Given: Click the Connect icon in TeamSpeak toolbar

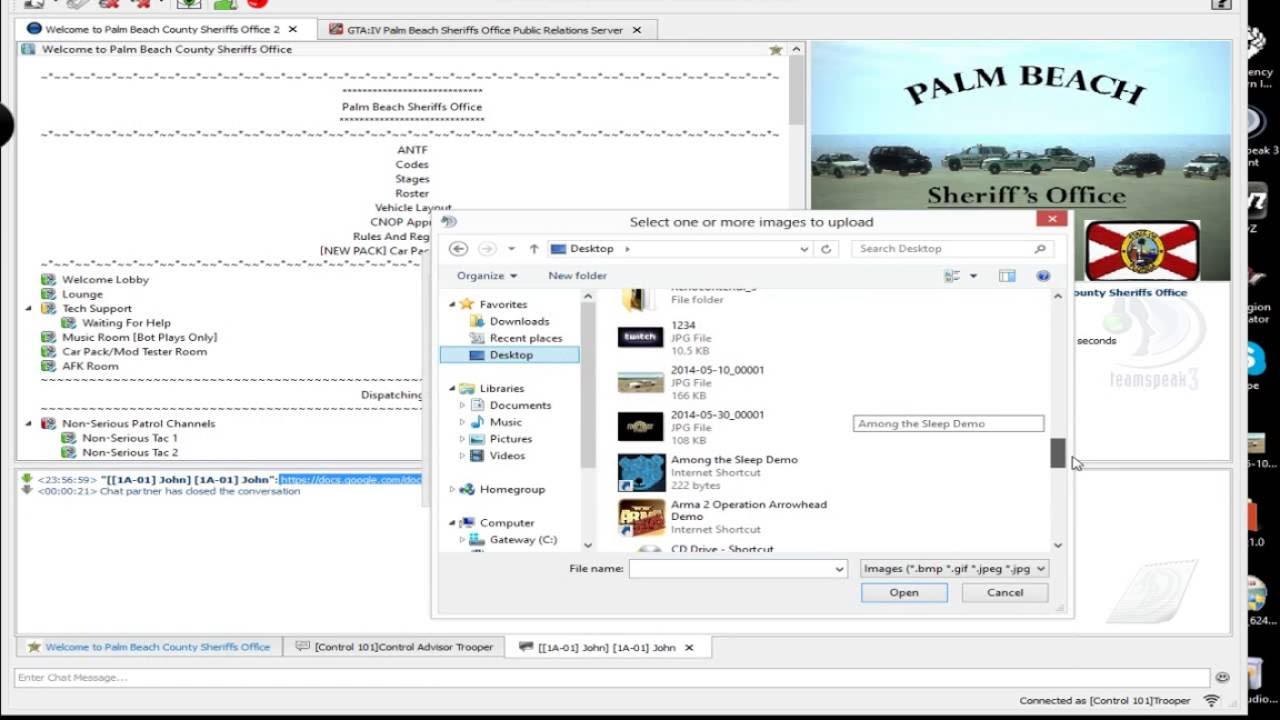Looking at the screenshot, I should (x=35, y=5).
